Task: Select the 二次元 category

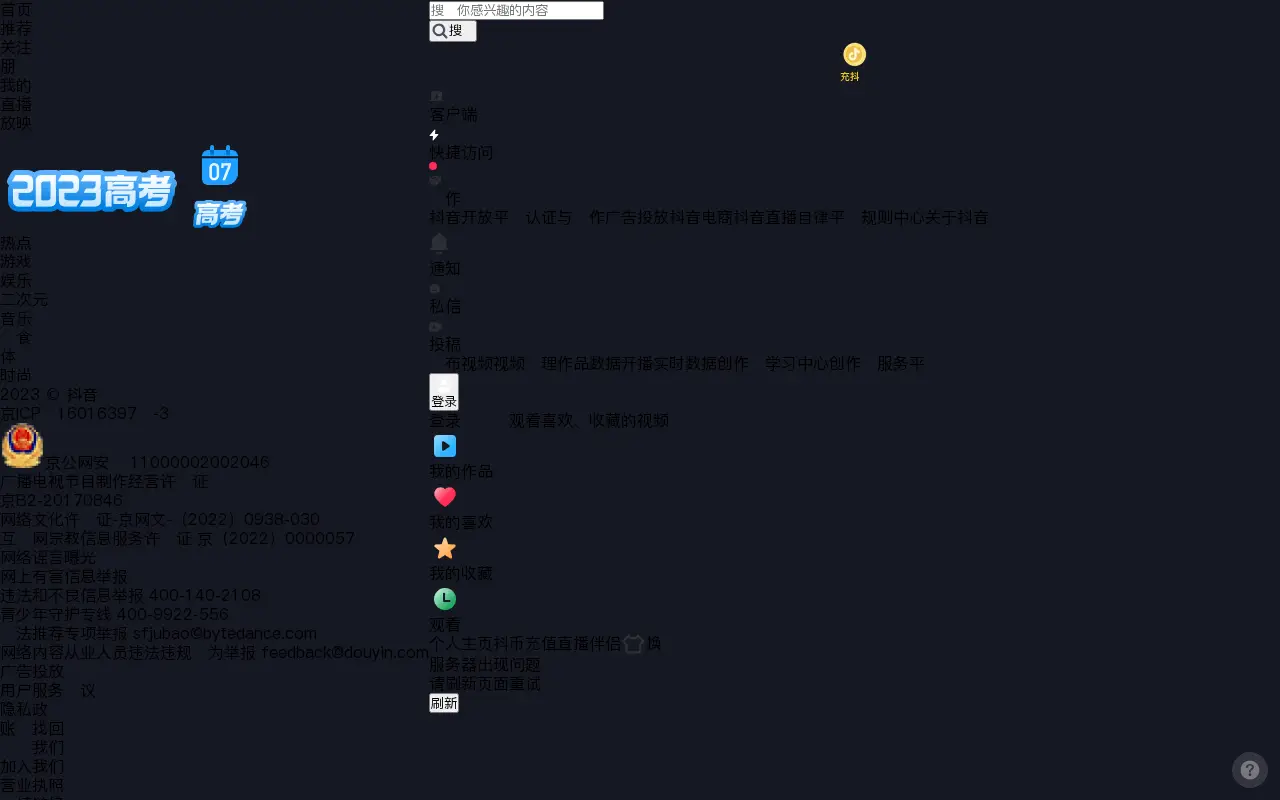Action: (x=24, y=300)
